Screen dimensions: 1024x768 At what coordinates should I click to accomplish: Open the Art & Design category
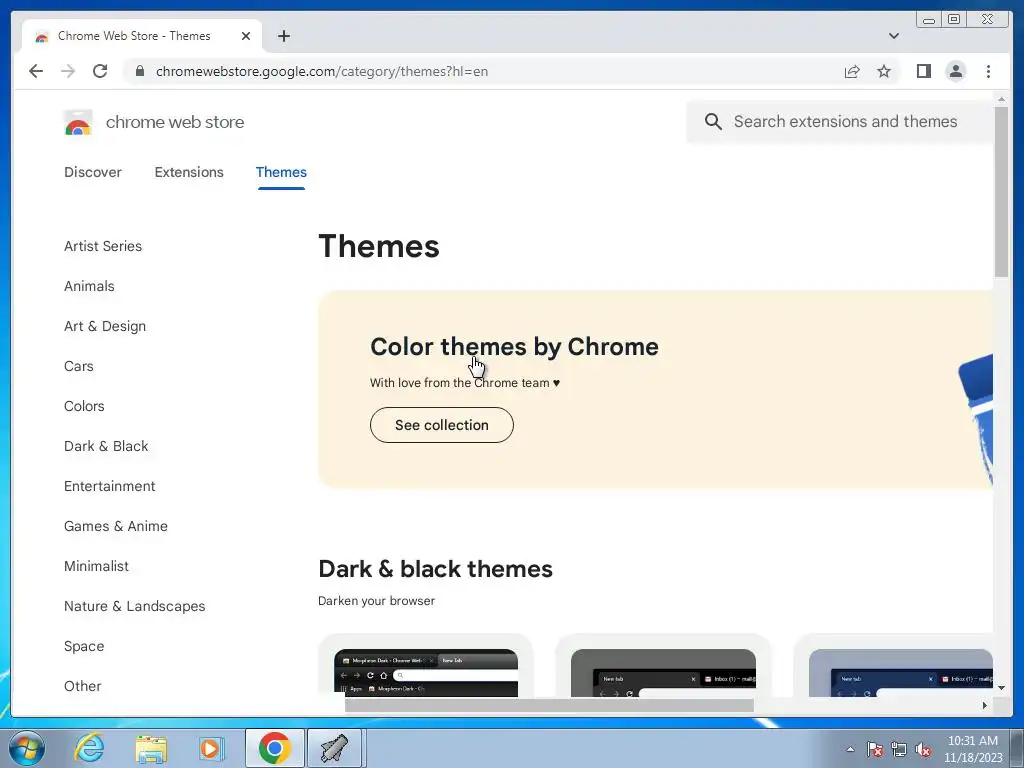104,326
